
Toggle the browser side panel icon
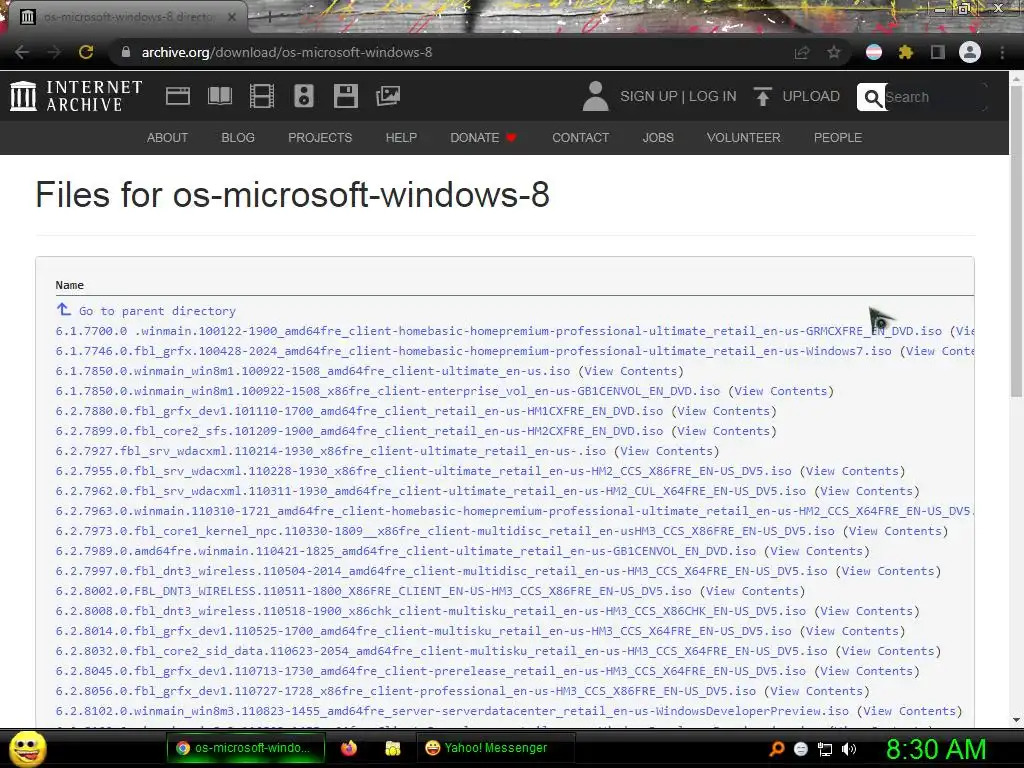coord(938,52)
